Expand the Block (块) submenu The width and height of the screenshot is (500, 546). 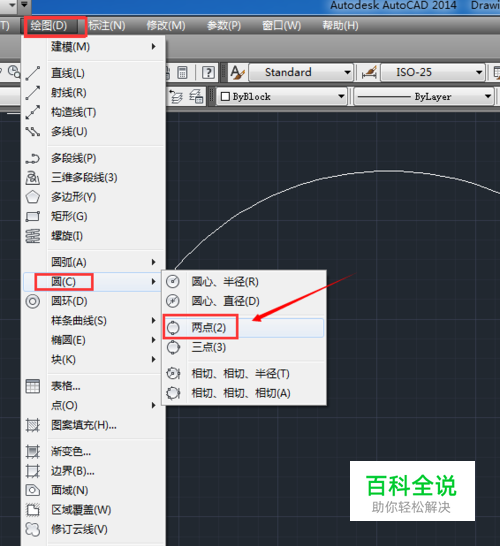[x=93, y=359]
